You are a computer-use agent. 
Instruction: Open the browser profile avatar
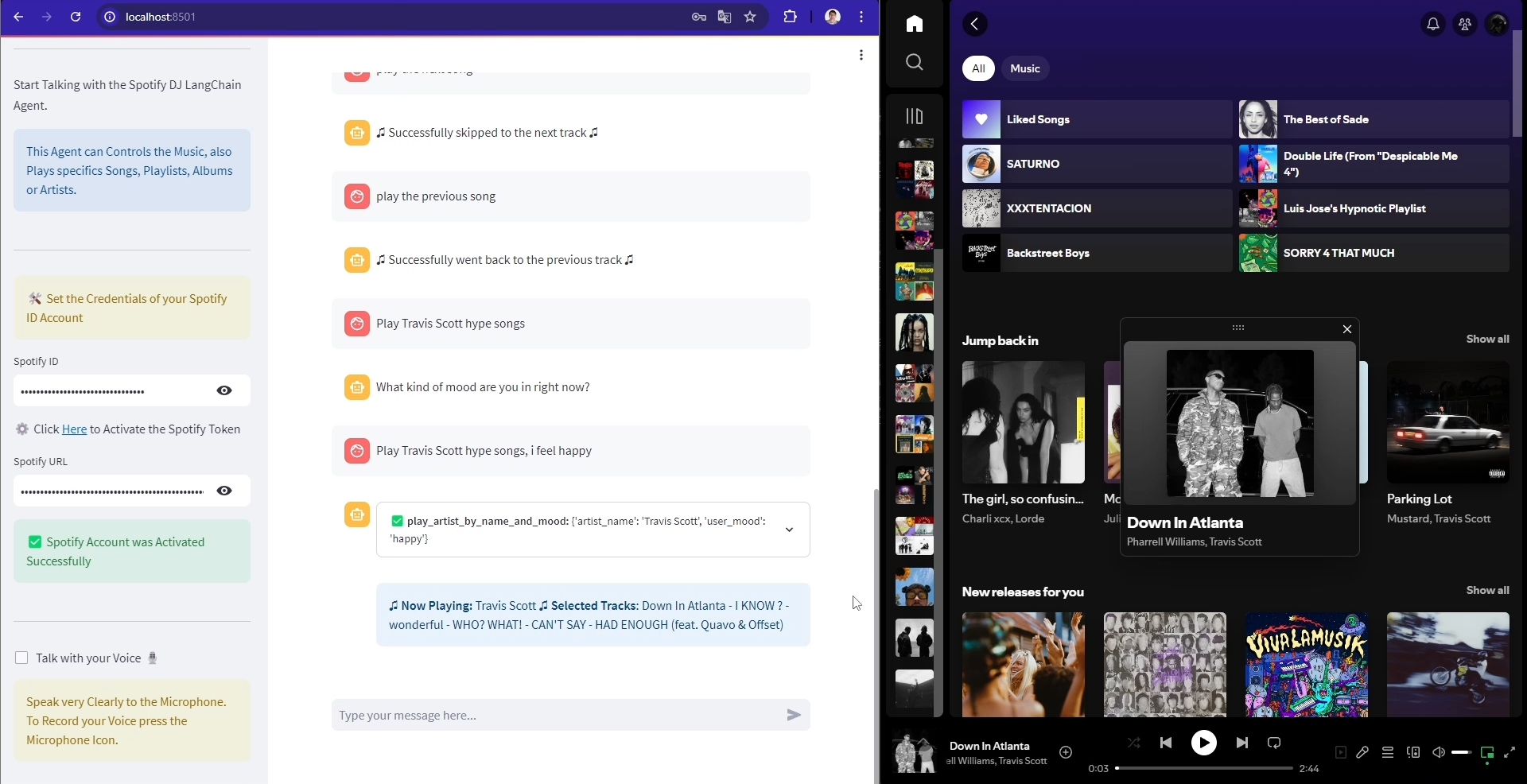[833, 17]
